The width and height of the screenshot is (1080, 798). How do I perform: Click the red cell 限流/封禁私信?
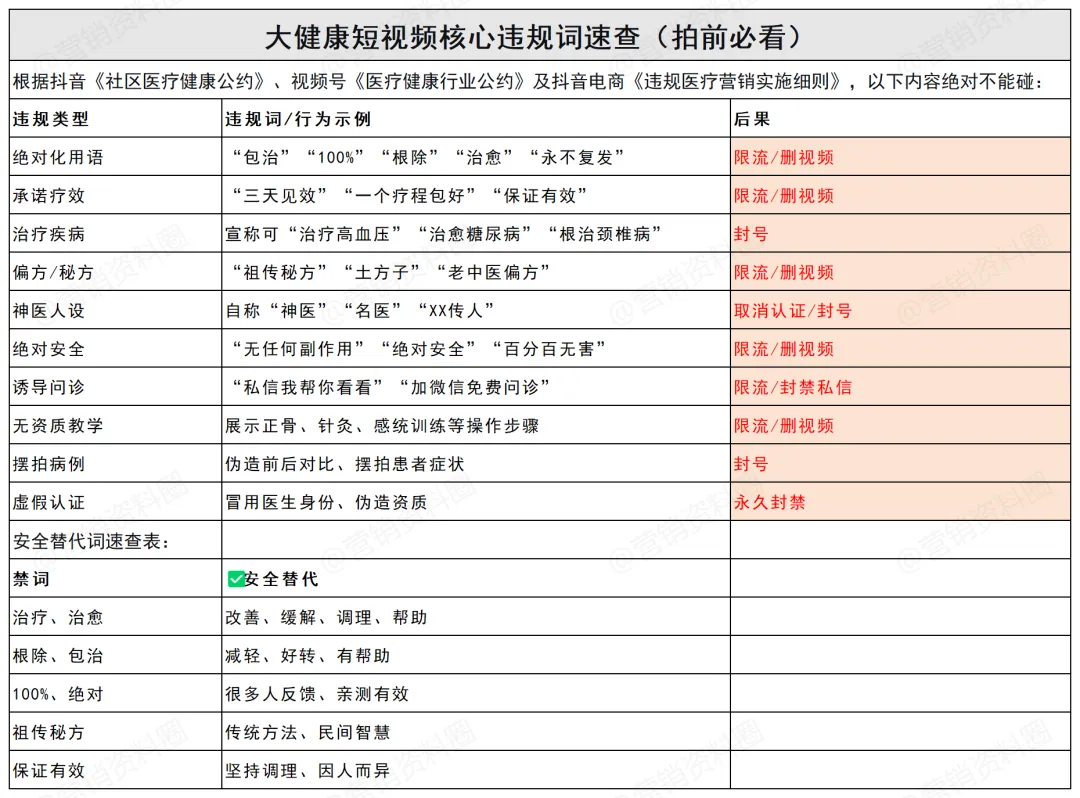[900, 387]
